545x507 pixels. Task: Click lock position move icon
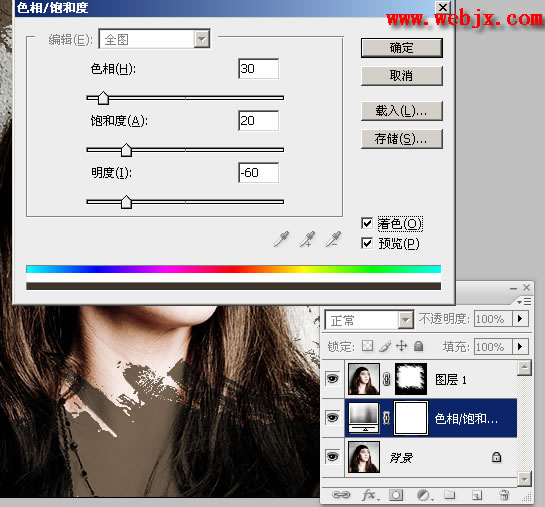(401, 346)
